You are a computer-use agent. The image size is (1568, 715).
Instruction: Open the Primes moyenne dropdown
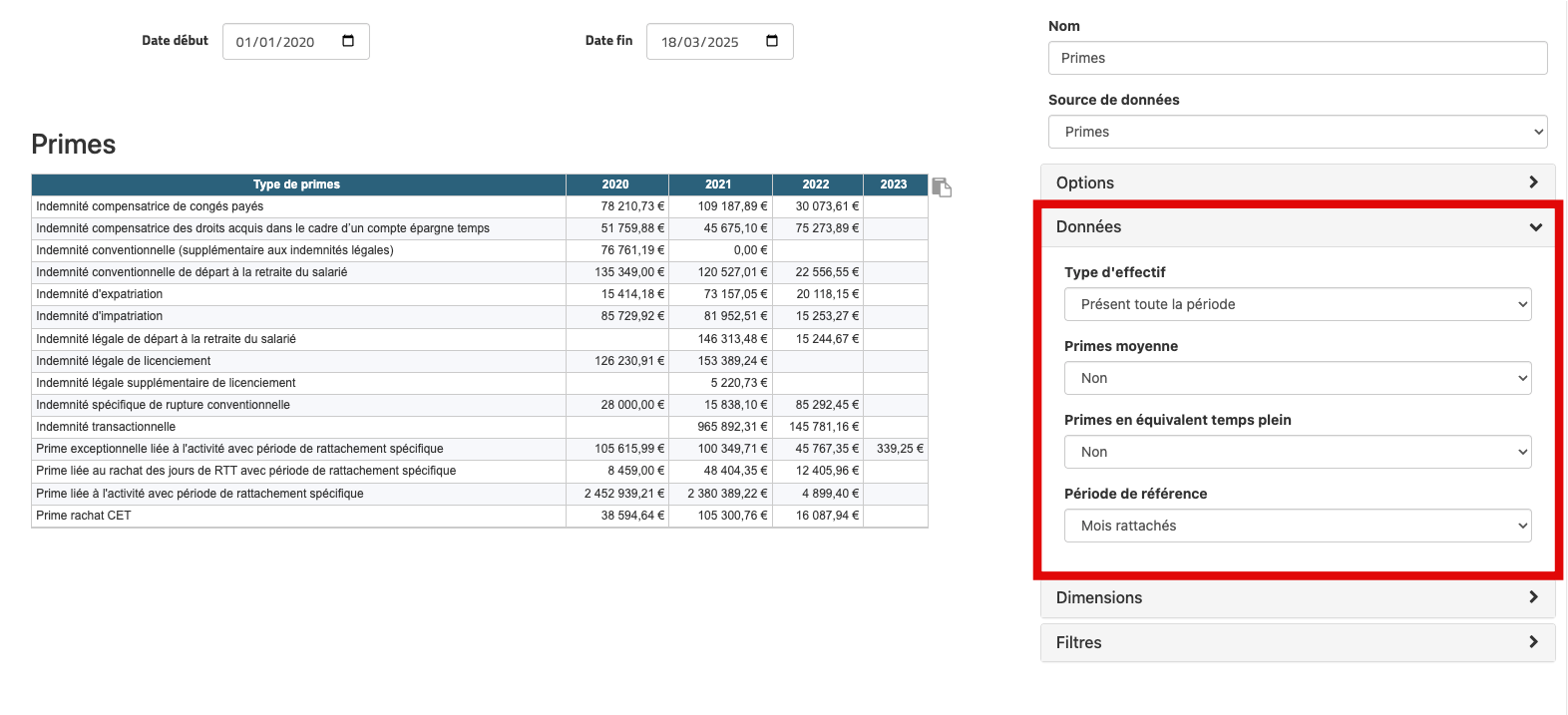click(x=1298, y=378)
